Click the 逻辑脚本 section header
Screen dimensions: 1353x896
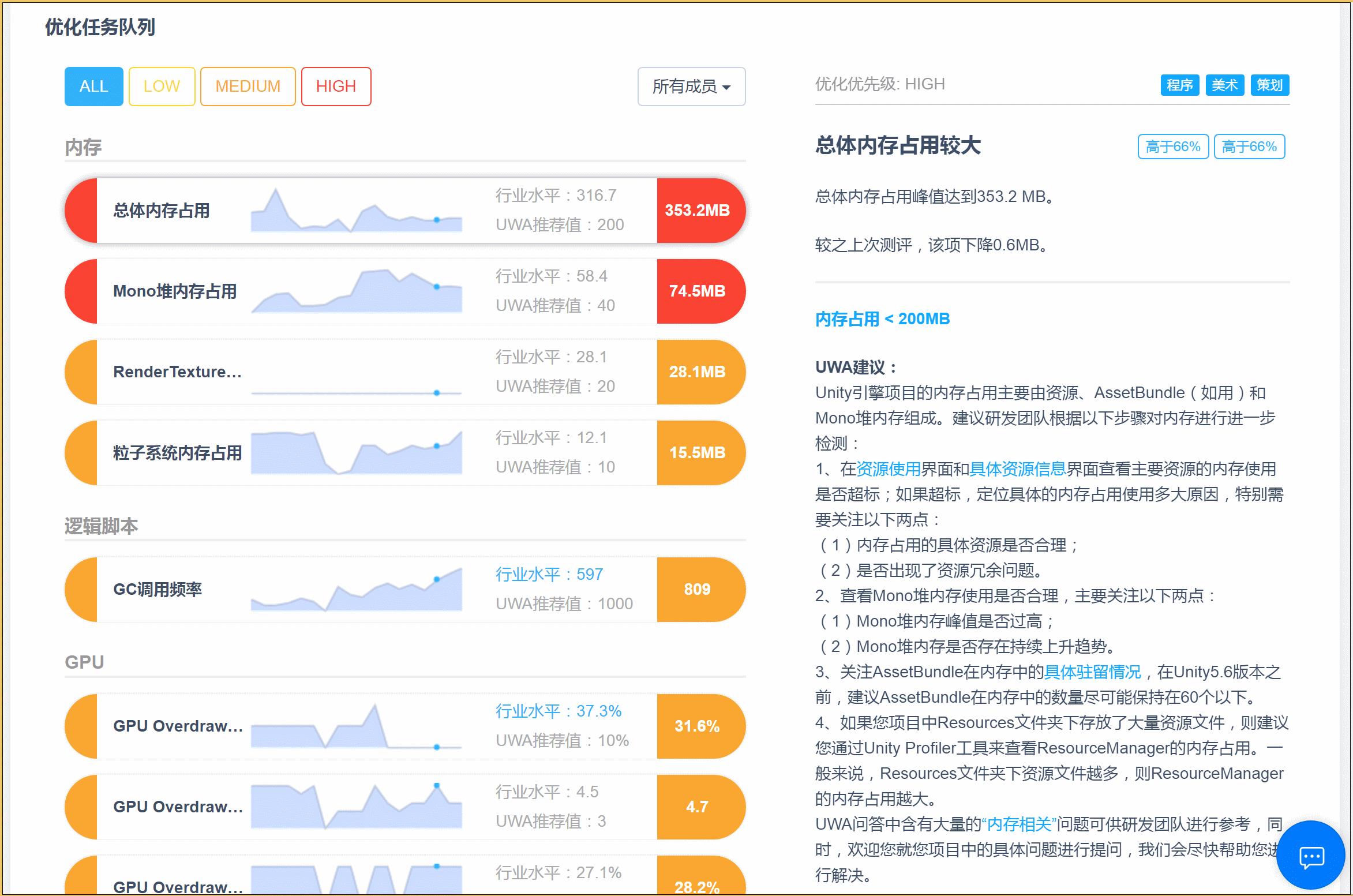(x=102, y=526)
